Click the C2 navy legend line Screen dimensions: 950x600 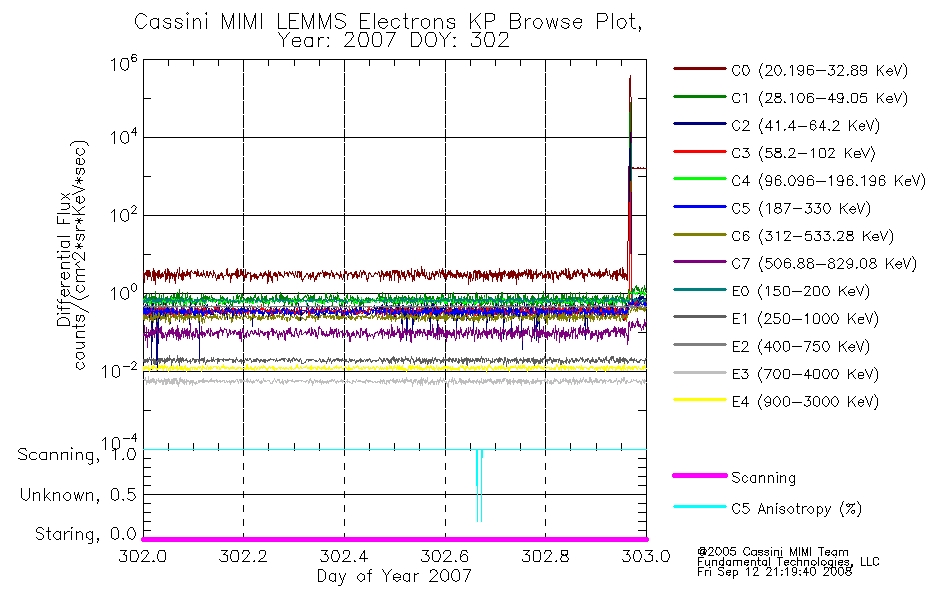pos(699,124)
